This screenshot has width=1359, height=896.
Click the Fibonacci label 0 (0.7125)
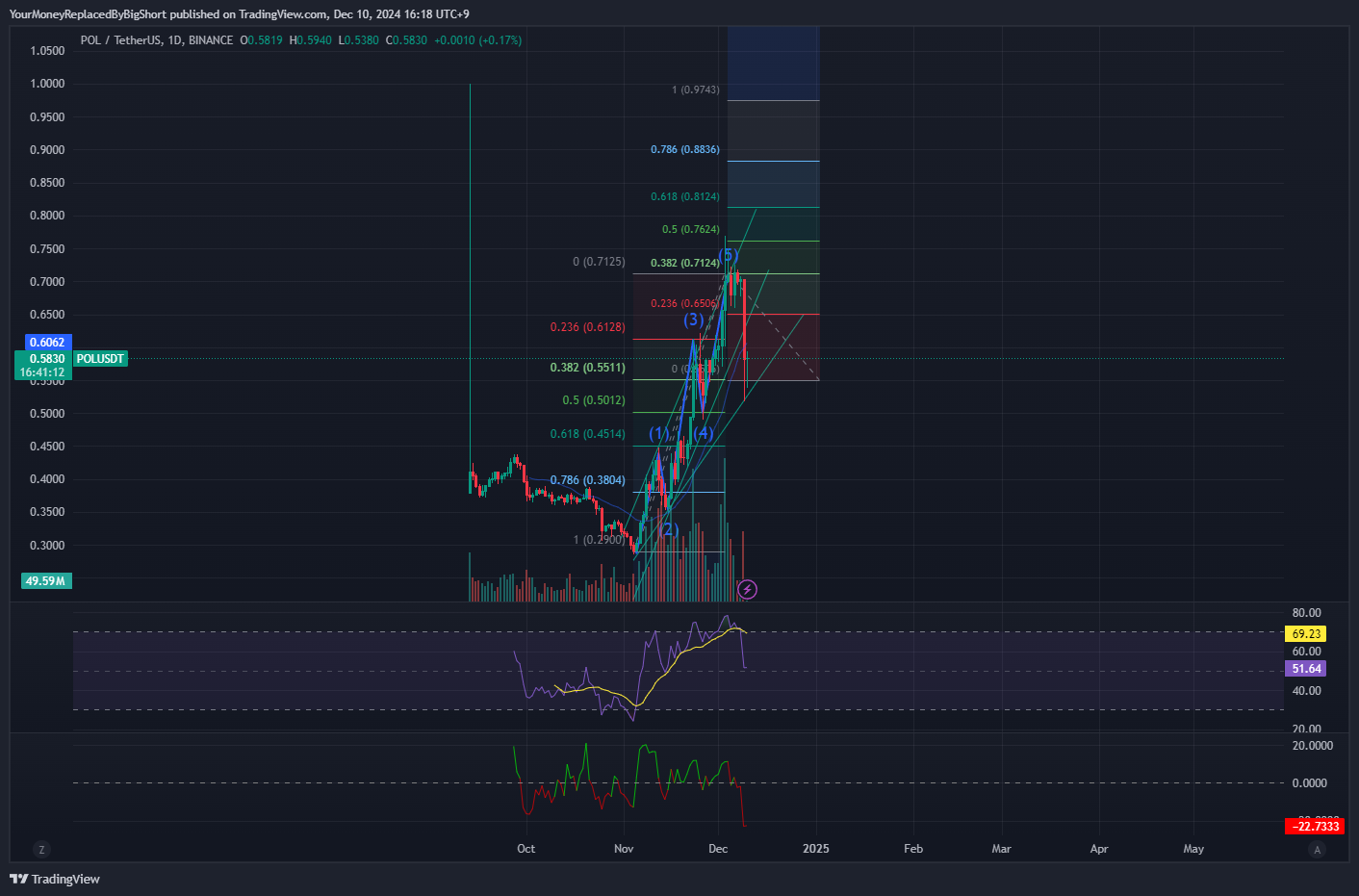pos(599,262)
